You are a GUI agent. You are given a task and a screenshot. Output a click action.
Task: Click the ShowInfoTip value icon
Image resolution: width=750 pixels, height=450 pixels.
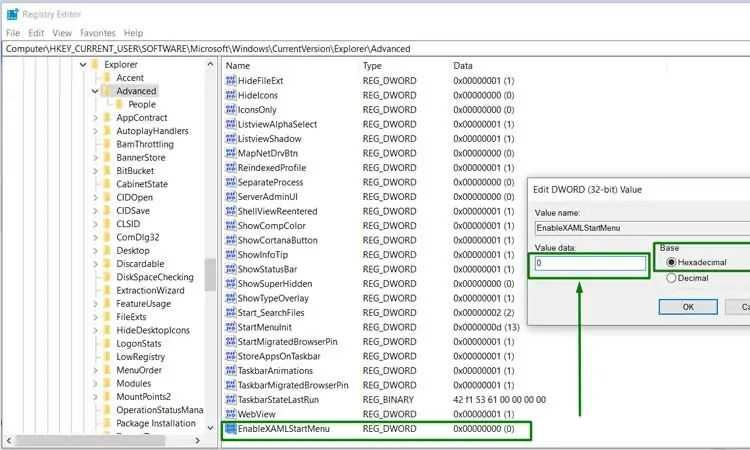(x=231, y=254)
